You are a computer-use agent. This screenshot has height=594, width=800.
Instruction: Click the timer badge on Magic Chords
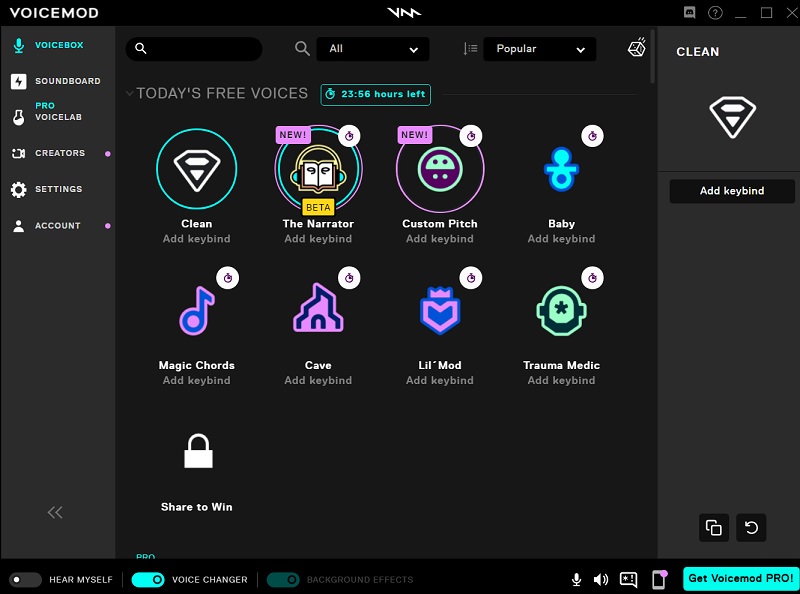[228, 278]
